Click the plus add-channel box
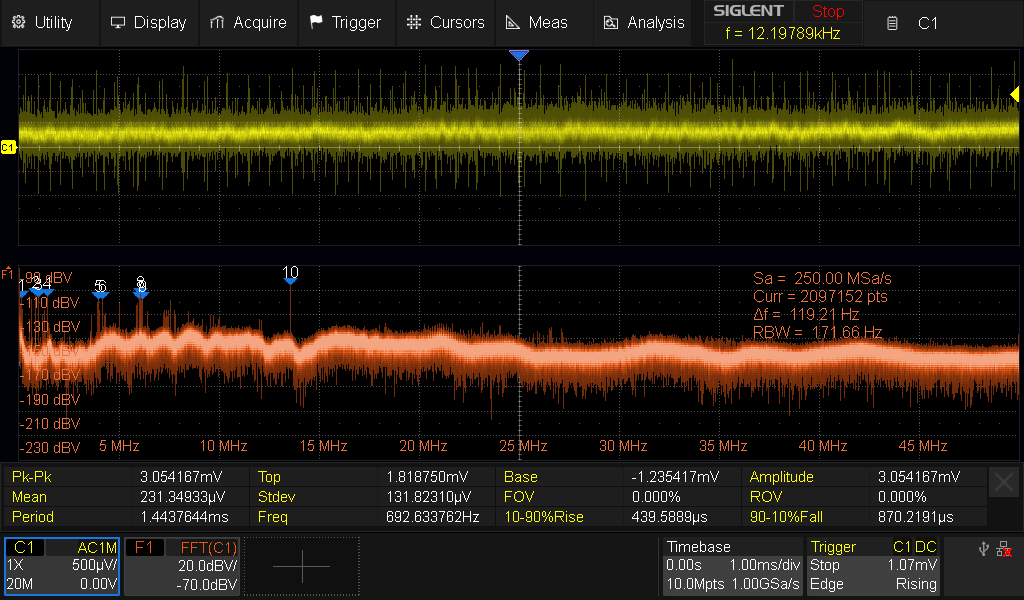This screenshot has width=1024, height=600. [x=301, y=566]
